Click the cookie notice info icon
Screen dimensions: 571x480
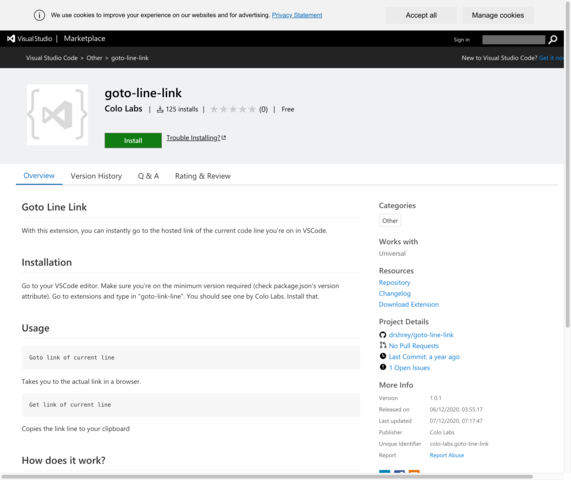[x=39, y=15]
